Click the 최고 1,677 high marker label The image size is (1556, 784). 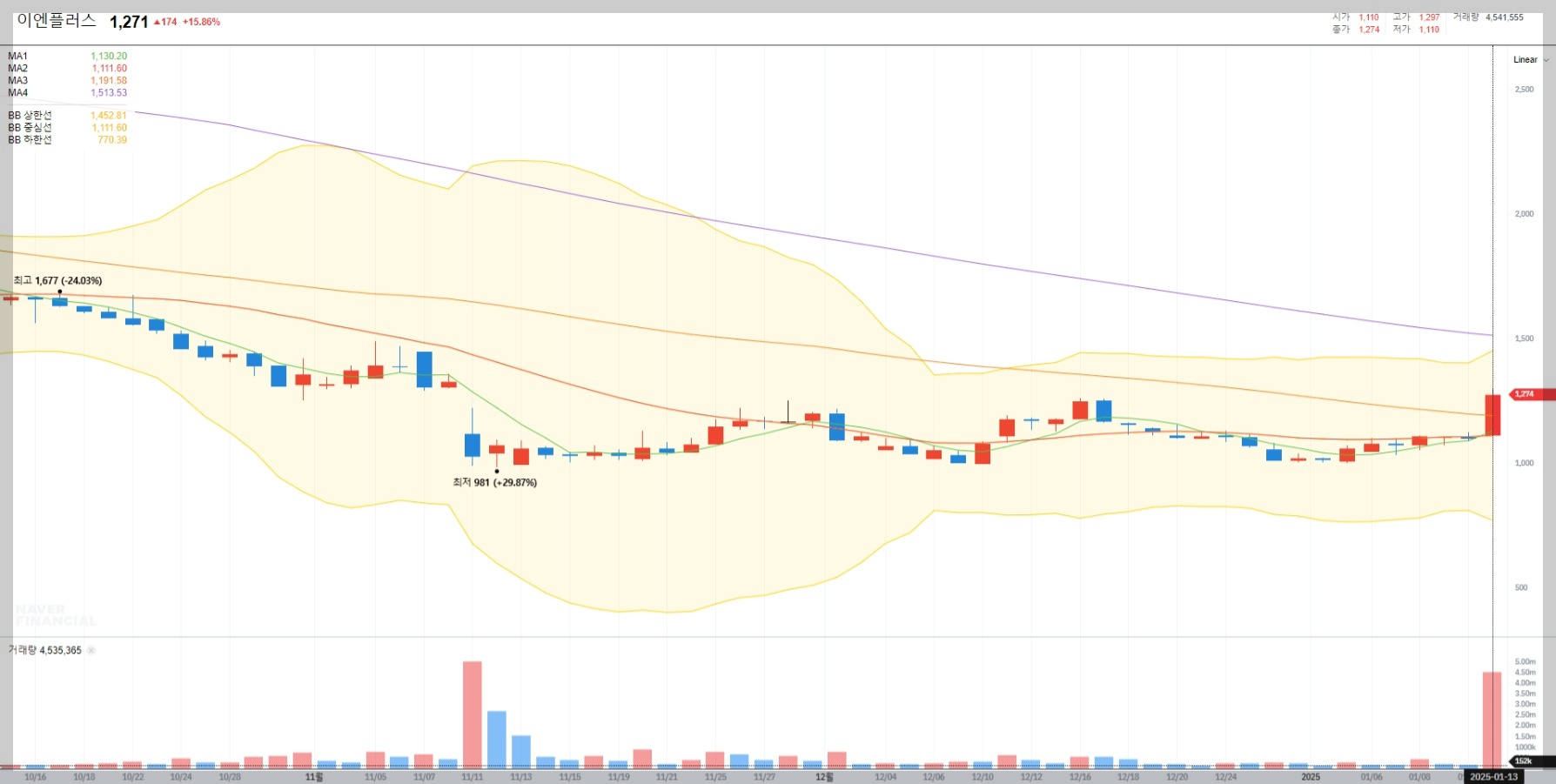click(57, 280)
